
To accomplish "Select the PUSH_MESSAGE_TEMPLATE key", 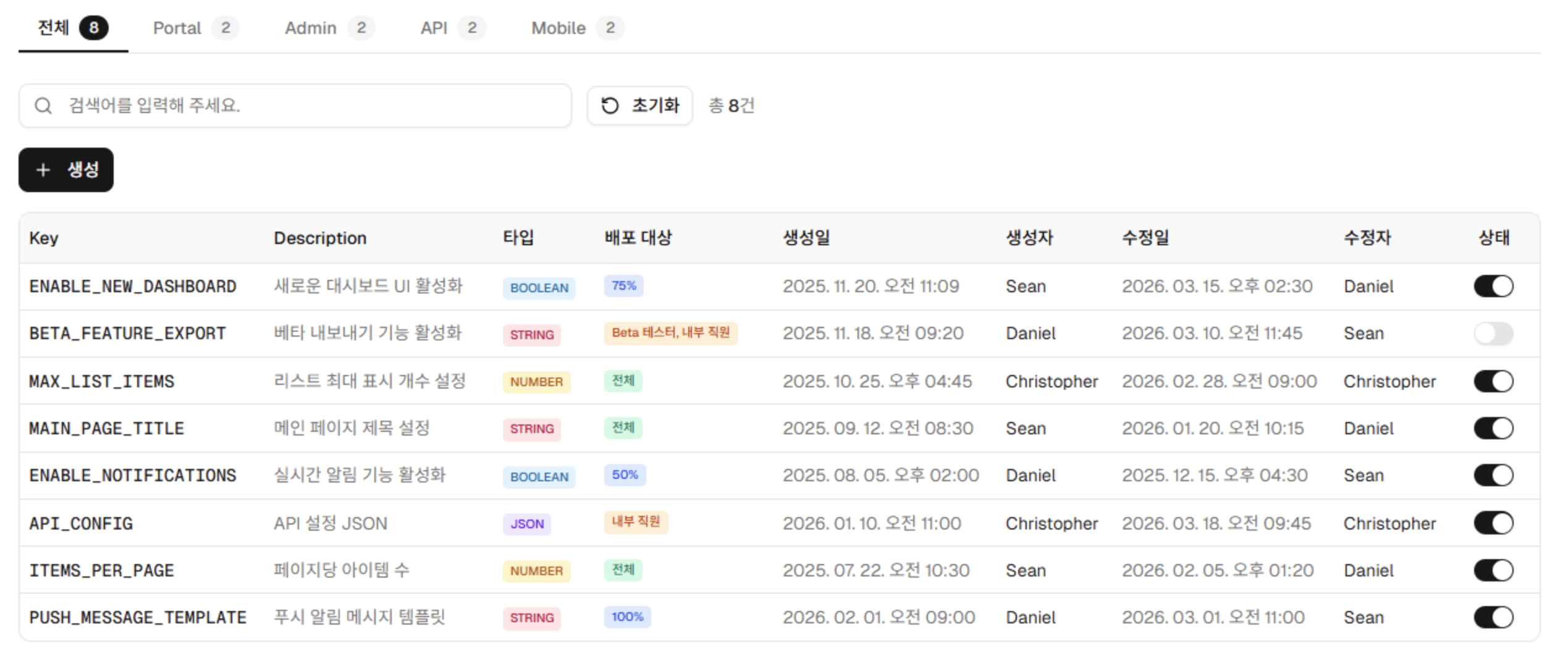I will click(x=138, y=618).
